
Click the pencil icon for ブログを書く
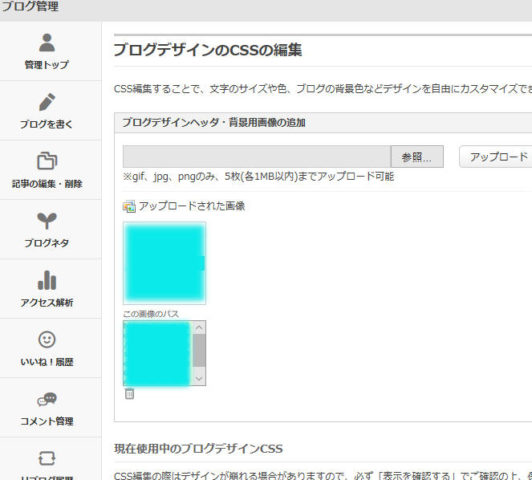tap(47, 102)
